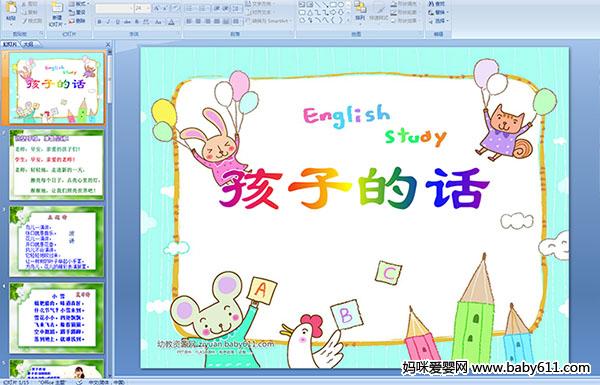Image resolution: width=600 pixels, height=385 pixels.
Task: Open the Change Case Aa button
Action: coord(158,22)
